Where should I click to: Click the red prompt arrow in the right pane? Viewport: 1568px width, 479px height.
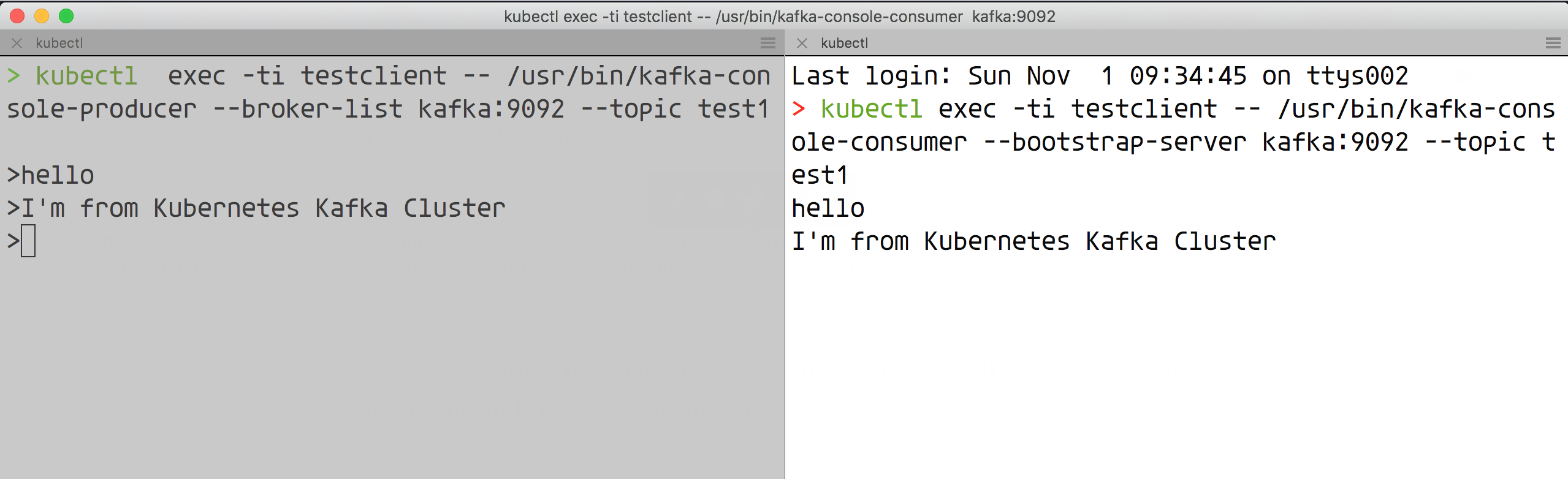click(798, 109)
